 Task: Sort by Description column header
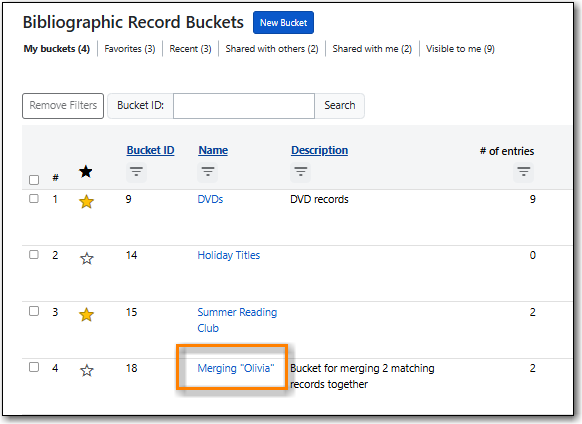pyautogui.click(x=319, y=150)
